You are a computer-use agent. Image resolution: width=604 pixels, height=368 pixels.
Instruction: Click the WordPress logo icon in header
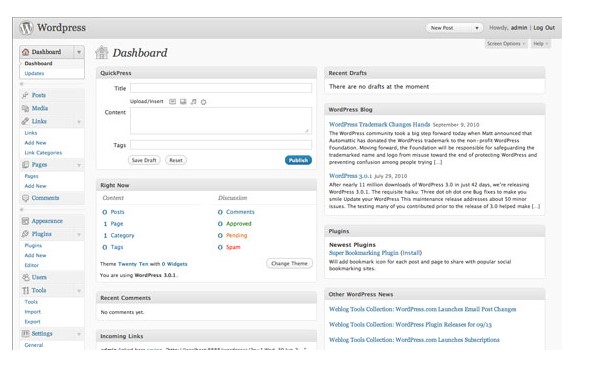click(x=26, y=28)
